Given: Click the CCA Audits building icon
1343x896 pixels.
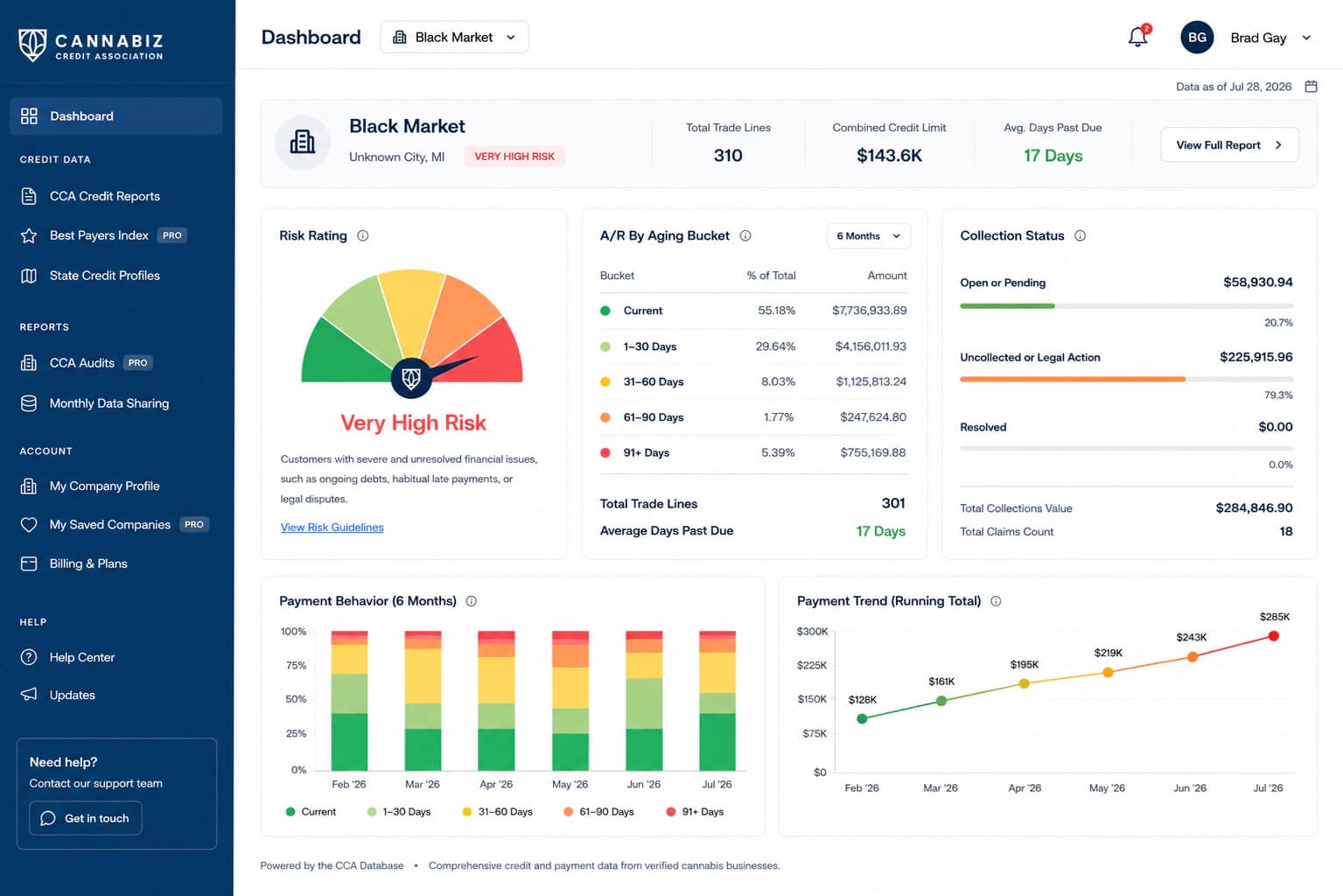Looking at the screenshot, I should point(29,362).
